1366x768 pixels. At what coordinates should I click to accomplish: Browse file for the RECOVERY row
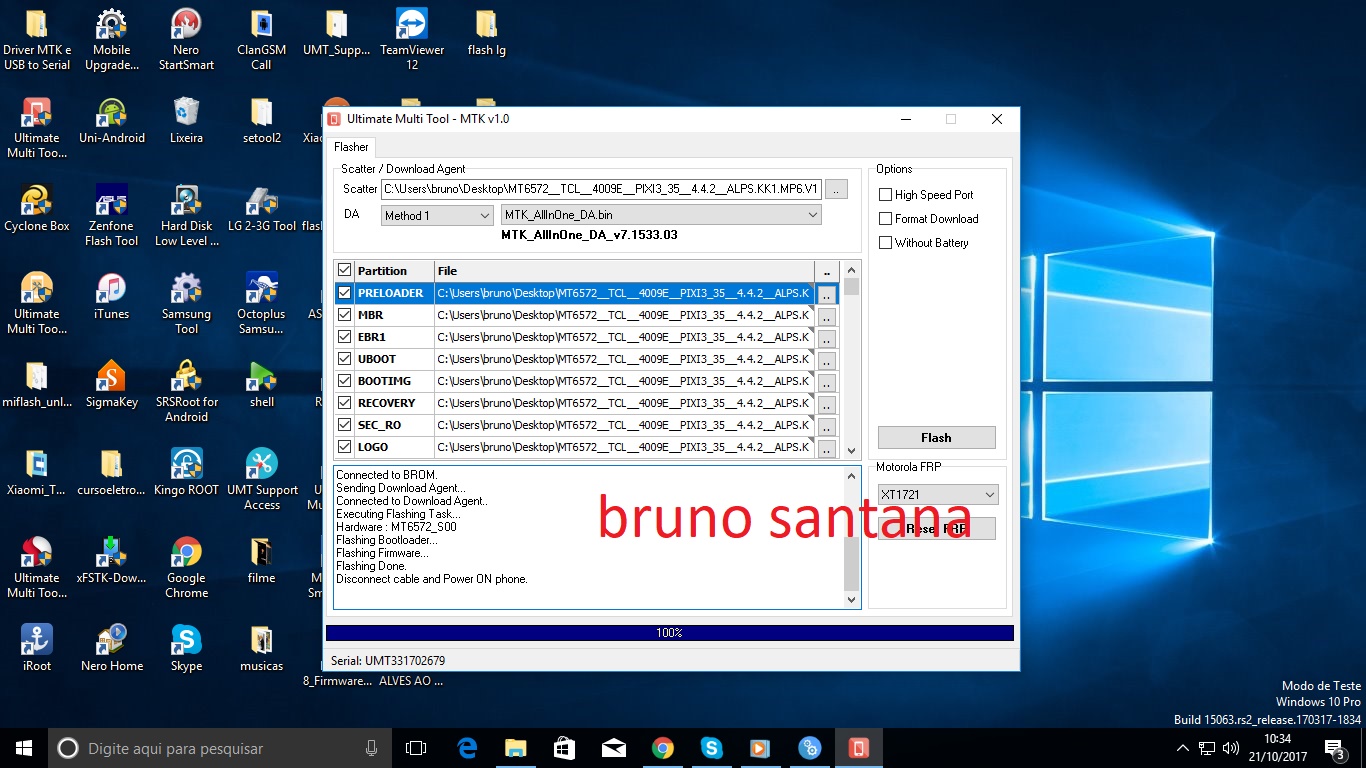pos(827,405)
